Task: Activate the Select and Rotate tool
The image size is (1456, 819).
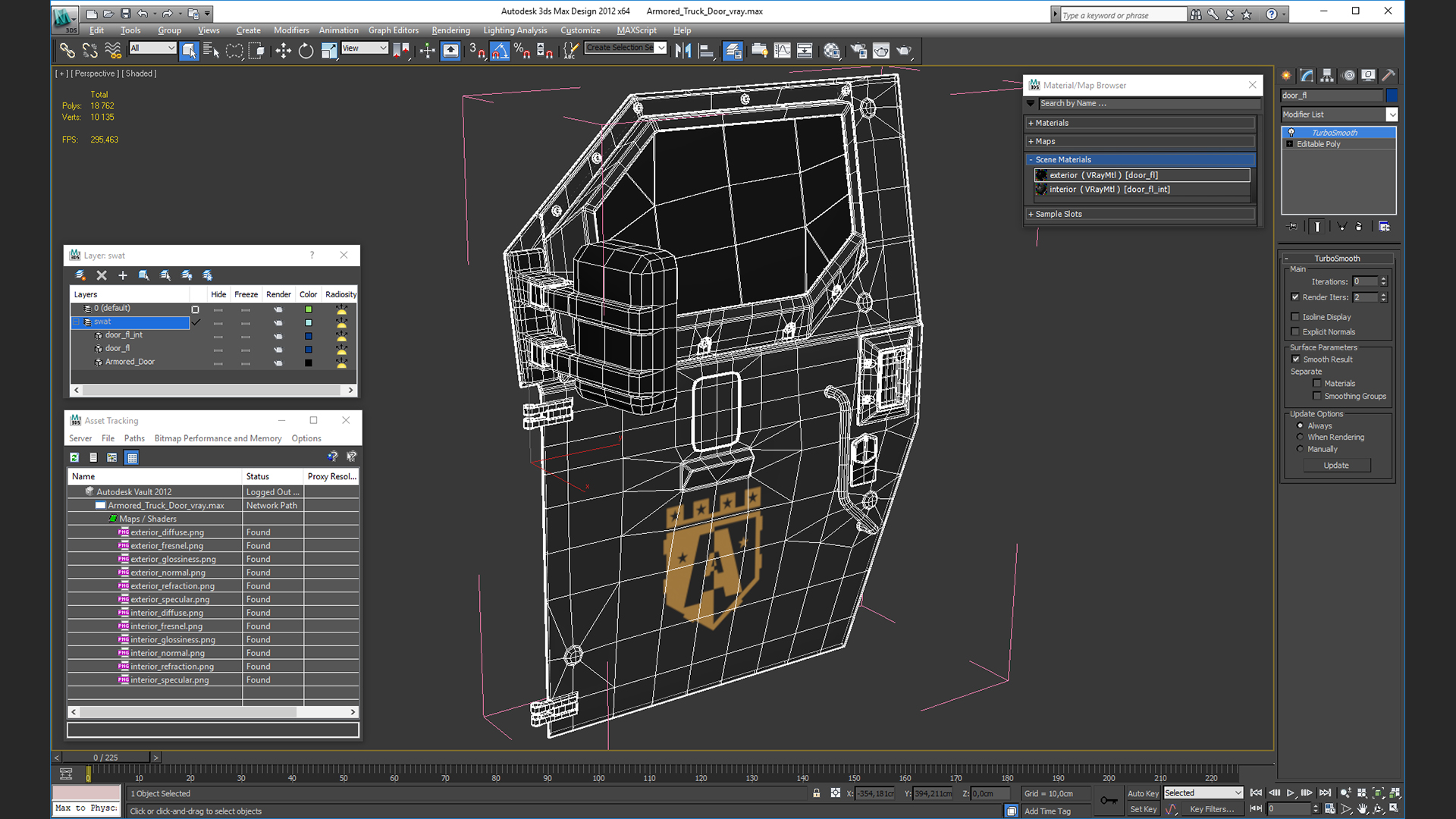Action: [x=306, y=51]
